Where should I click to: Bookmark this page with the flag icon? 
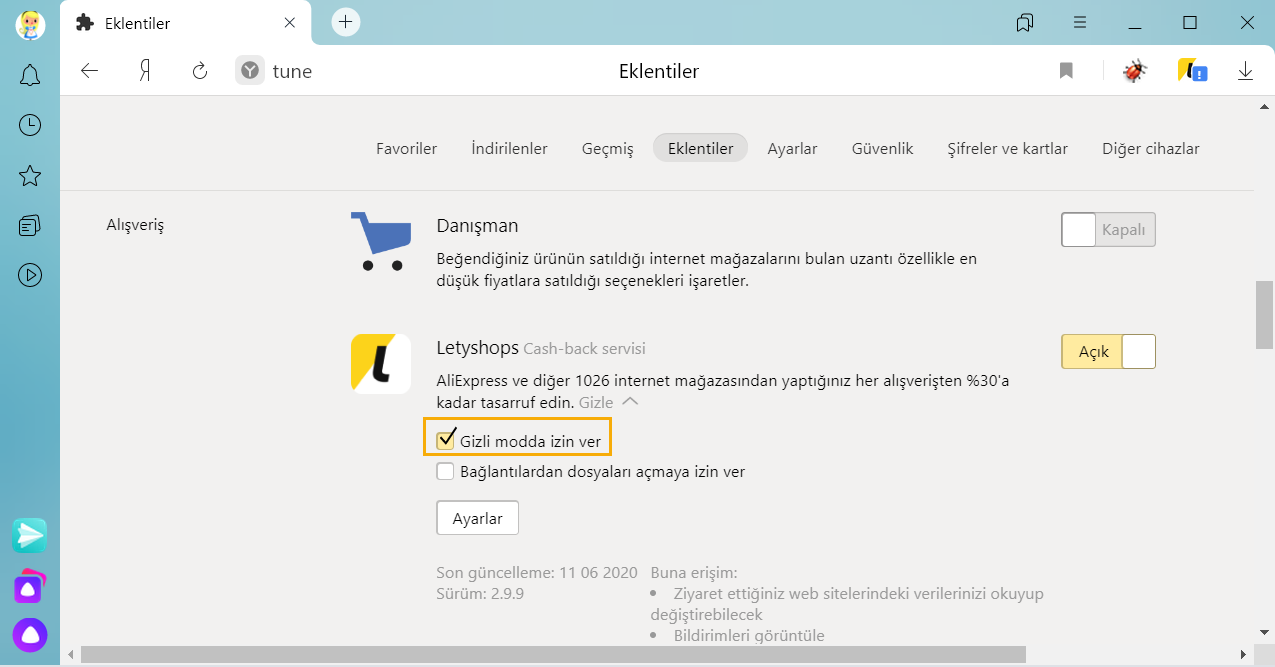[1066, 71]
